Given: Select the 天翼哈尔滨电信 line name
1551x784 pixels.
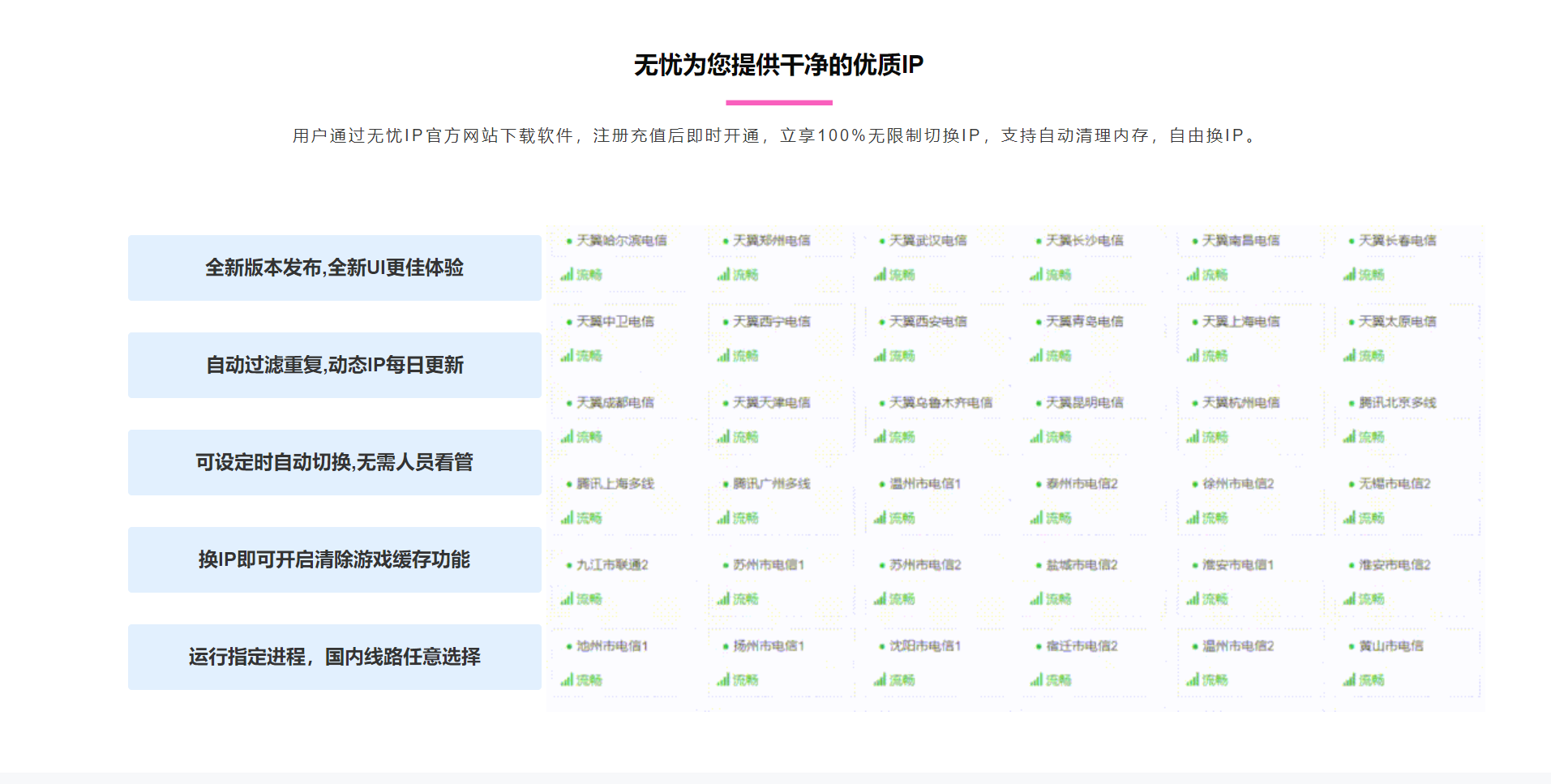Looking at the screenshot, I should (622, 241).
